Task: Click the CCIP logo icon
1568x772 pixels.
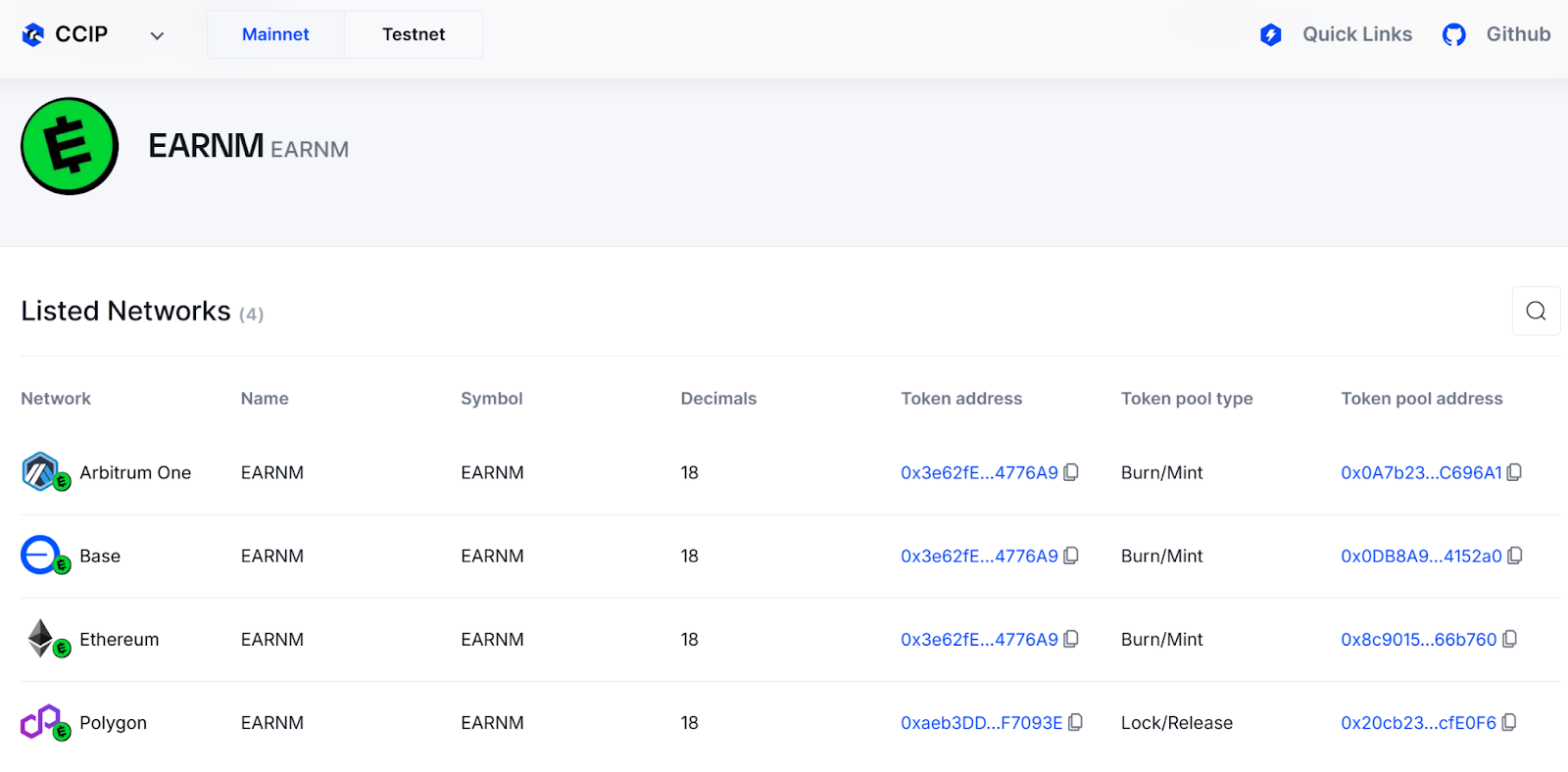Action: [x=33, y=34]
